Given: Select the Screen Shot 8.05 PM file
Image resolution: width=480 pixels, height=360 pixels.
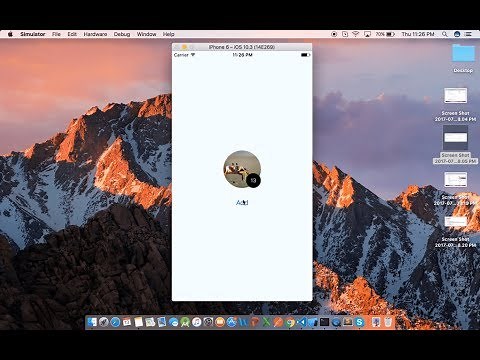Looking at the screenshot, I should tap(455, 138).
